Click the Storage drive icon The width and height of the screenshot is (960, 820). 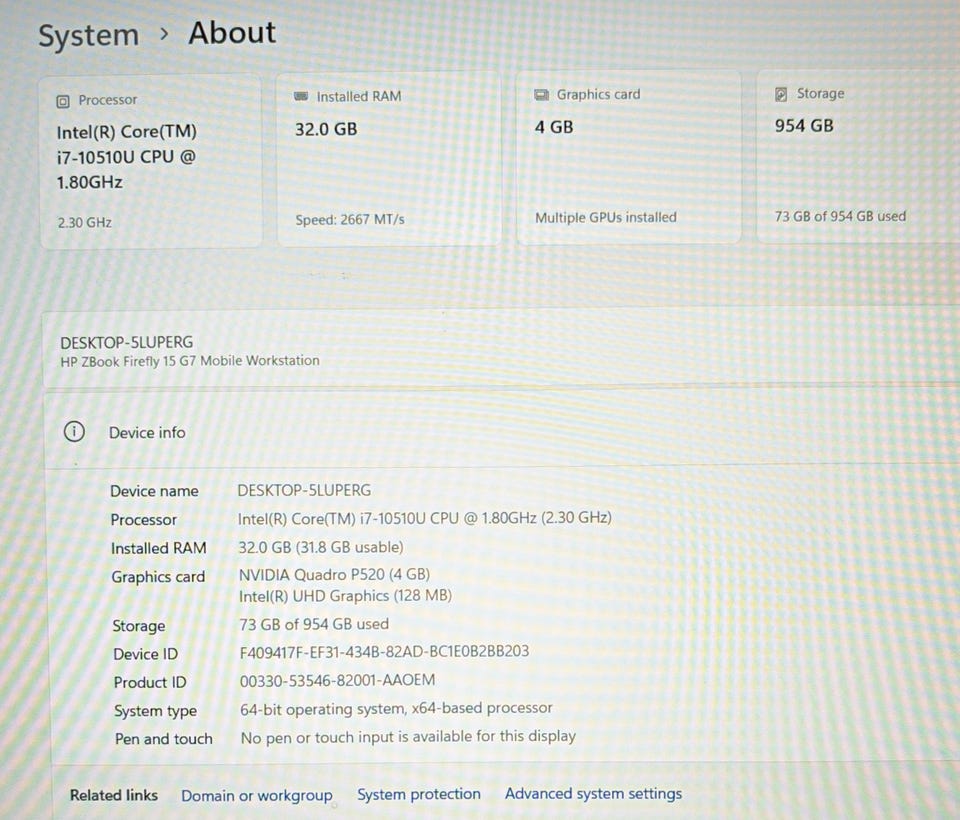[781, 94]
